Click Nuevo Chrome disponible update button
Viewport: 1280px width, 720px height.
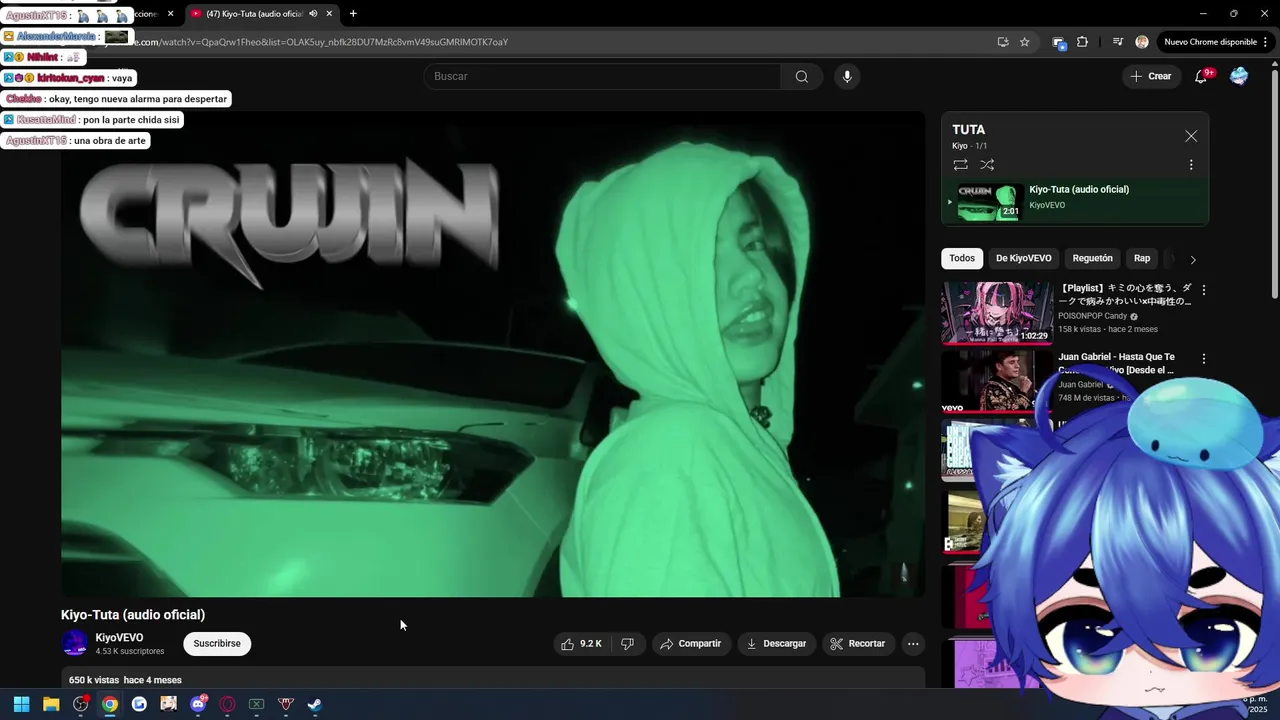pyautogui.click(x=1211, y=42)
